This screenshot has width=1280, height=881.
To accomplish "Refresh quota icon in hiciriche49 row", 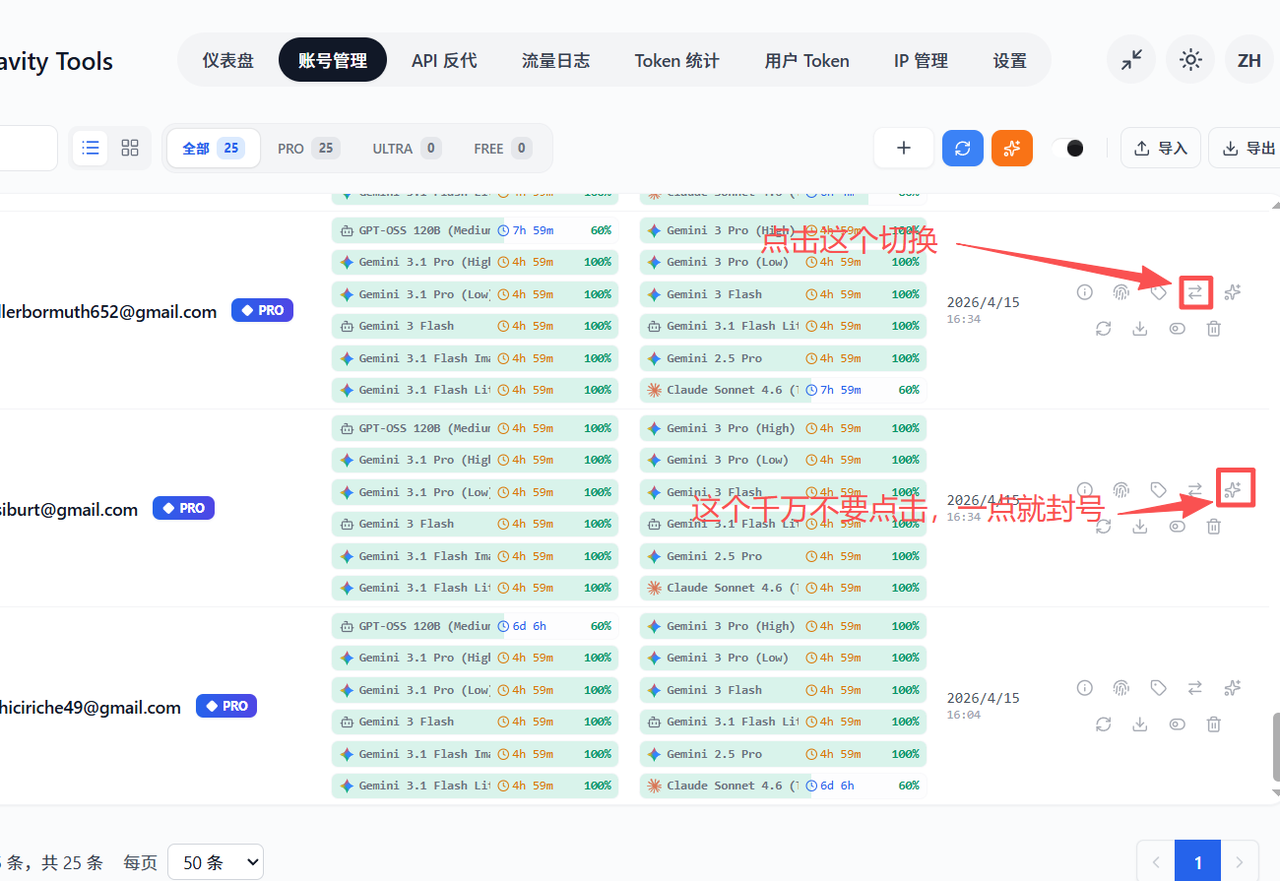I will tap(1103, 724).
